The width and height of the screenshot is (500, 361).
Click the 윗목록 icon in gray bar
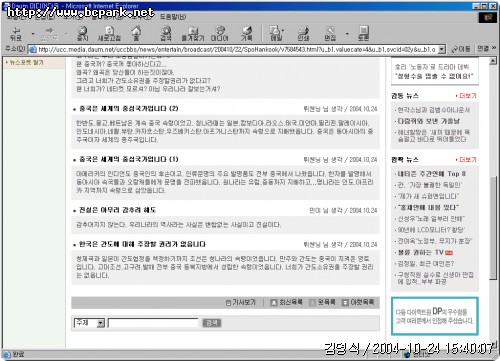[x=312, y=303]
